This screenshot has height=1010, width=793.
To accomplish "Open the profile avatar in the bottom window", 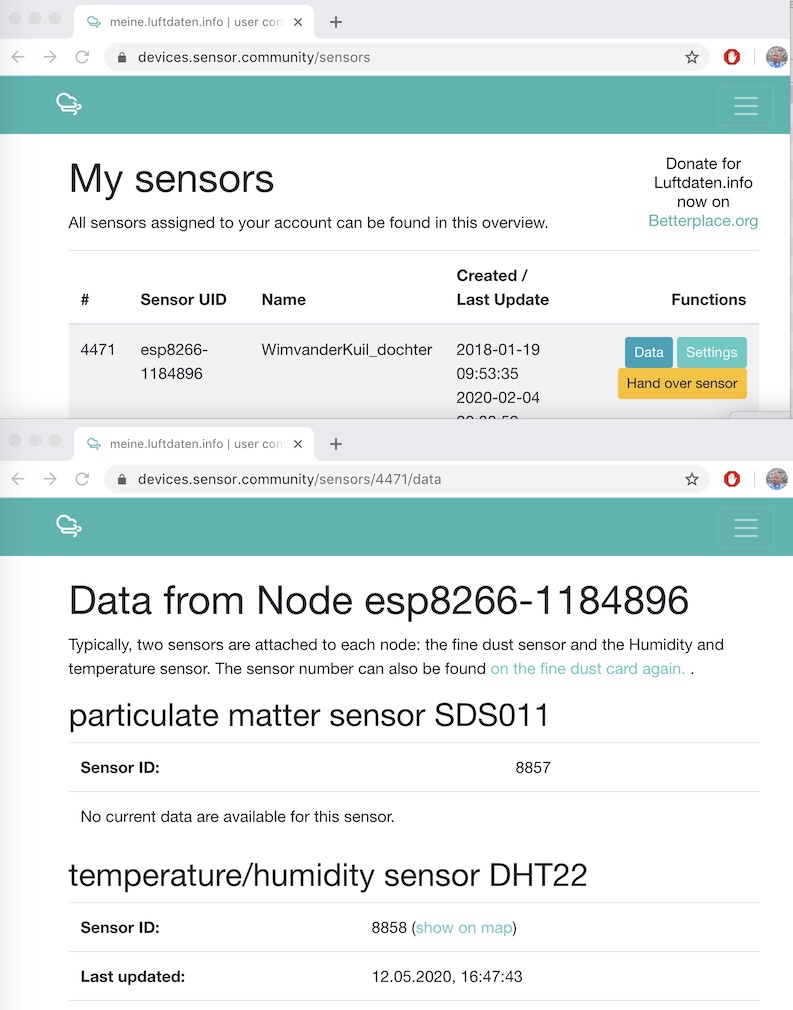I will click(777, 479).
